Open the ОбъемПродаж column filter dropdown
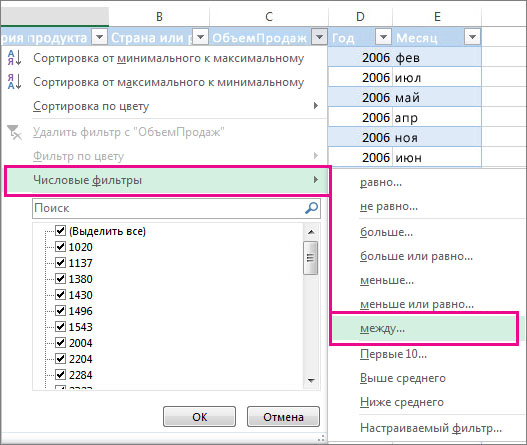 tap(319, 37)
